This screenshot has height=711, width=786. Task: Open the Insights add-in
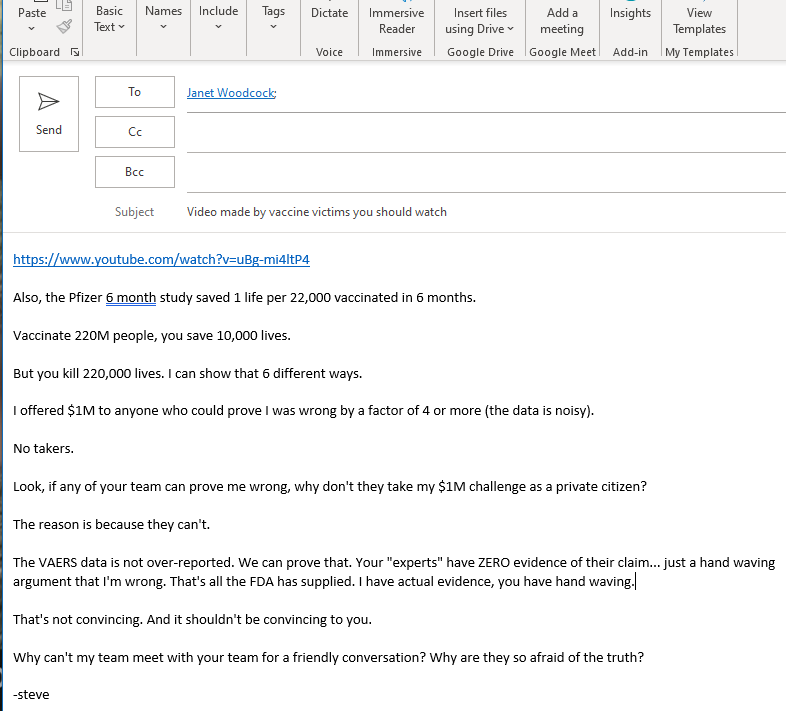[x=630, y=14]
